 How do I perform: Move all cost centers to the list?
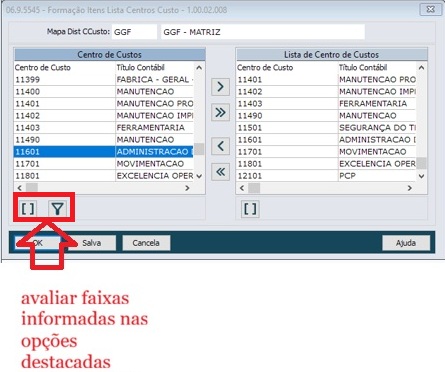pos(220,113)
